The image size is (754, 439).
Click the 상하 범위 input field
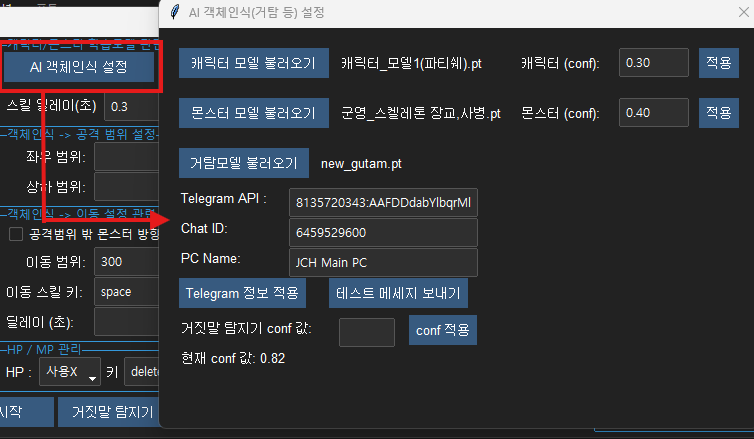click(126, 187)
